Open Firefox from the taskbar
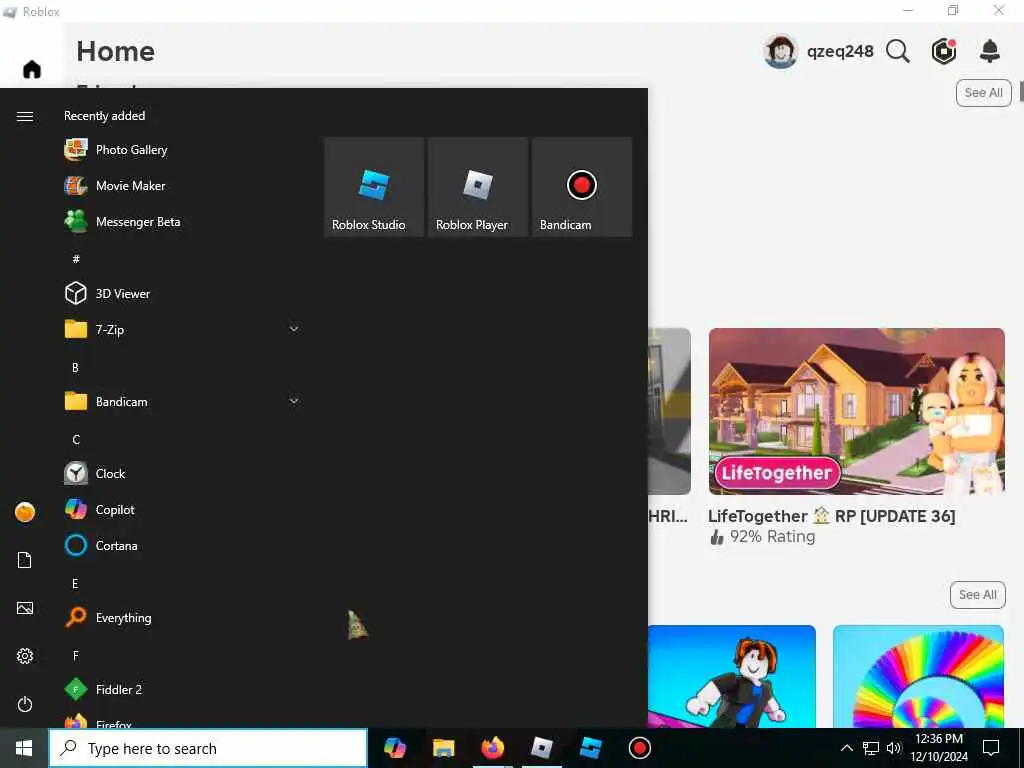 [492, 748]
